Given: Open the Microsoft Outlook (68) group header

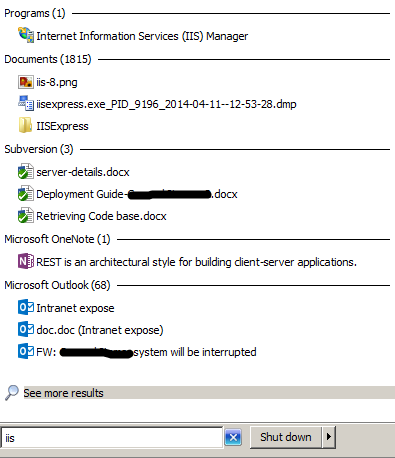Looking at the screenshot, I should click(x=57, y=285).
